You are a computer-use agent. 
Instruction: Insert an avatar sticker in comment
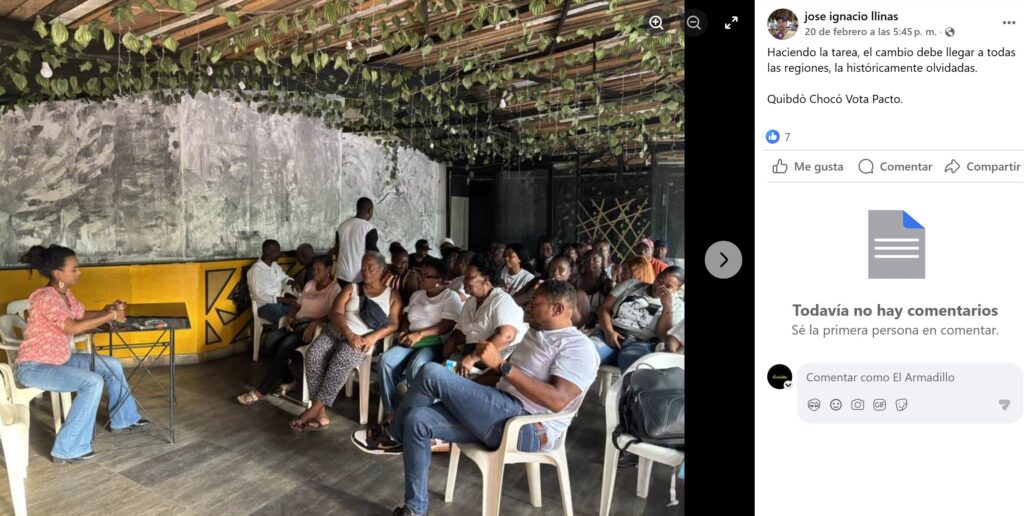click(814, 405)
